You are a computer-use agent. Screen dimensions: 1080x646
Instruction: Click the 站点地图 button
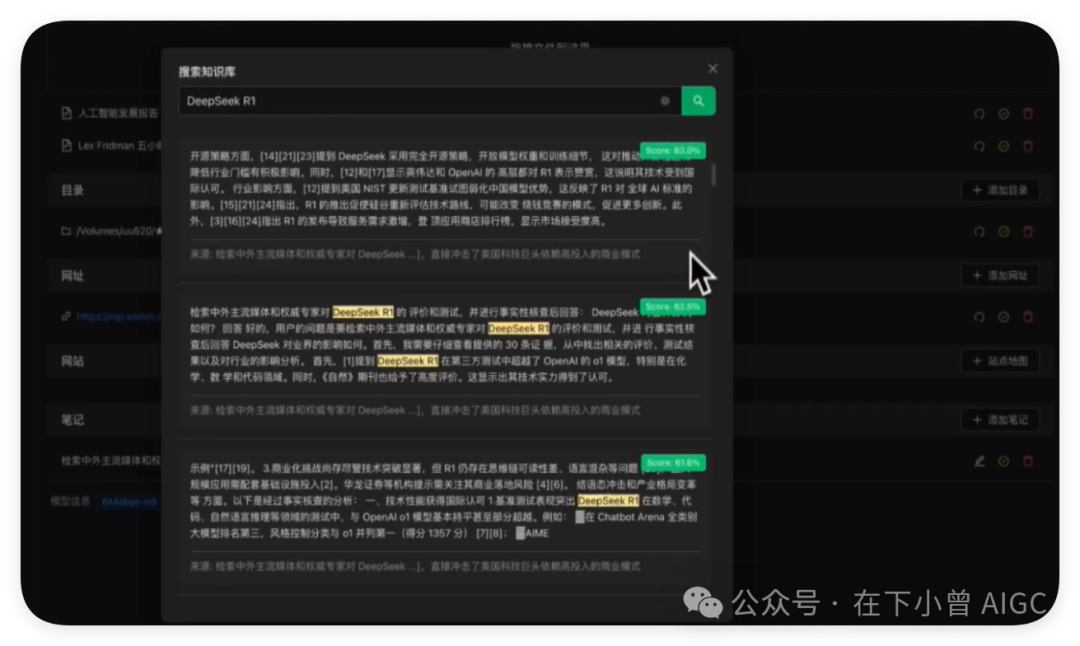[999, 361]
